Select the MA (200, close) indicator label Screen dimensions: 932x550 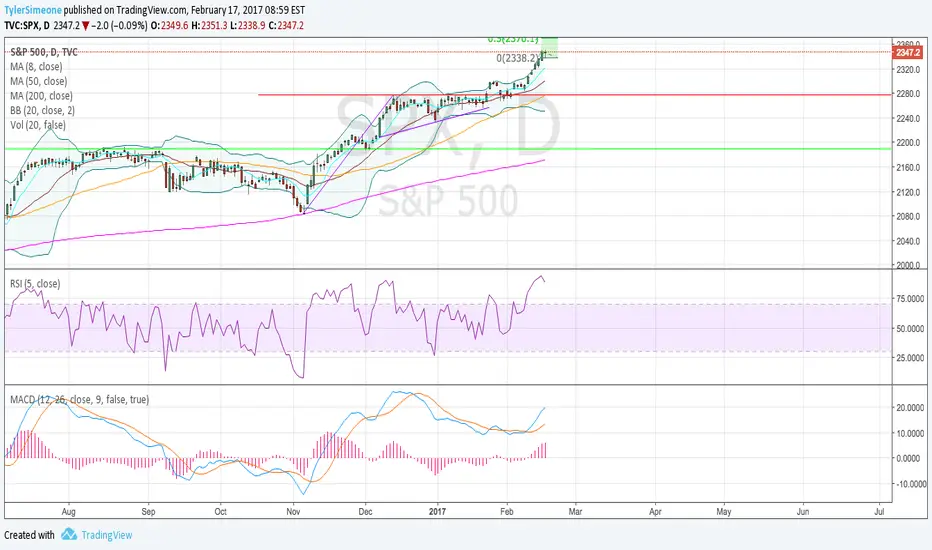click(41, 96)
